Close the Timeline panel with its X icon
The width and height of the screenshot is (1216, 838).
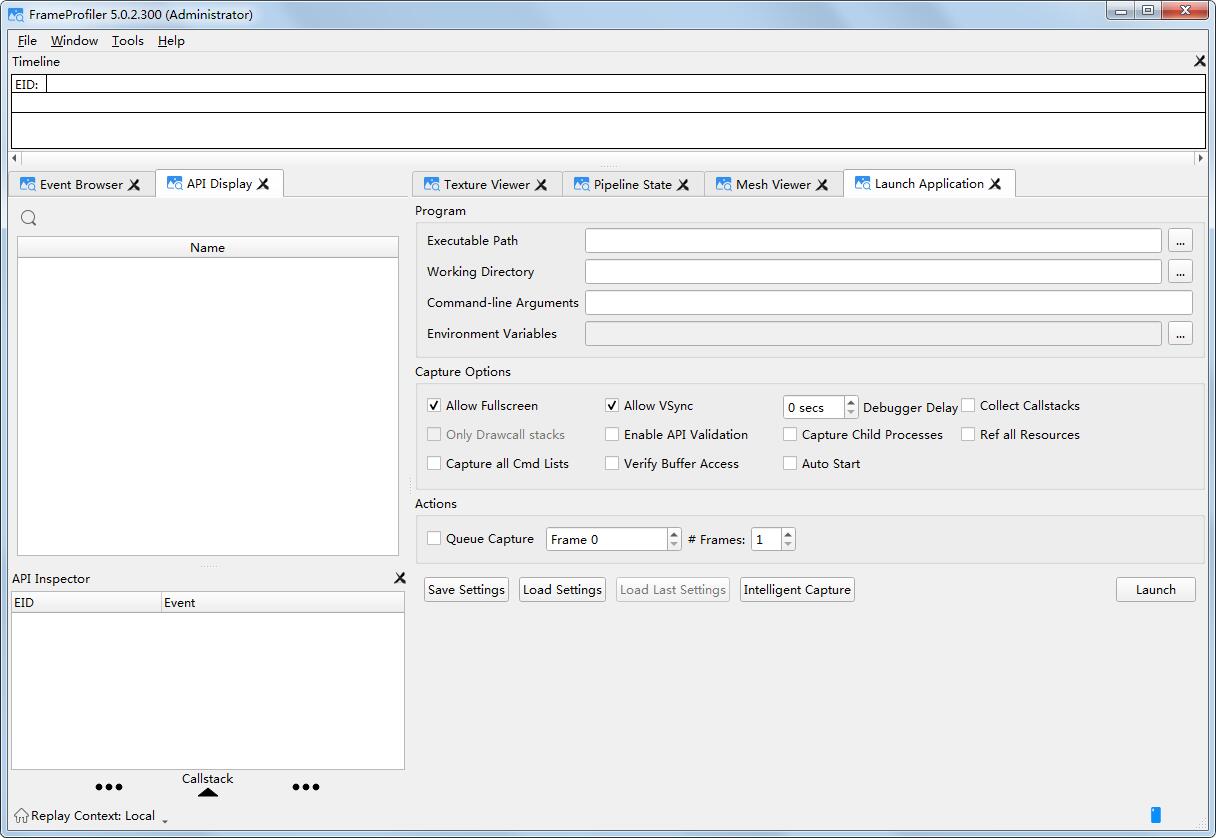pos(1200,61)
